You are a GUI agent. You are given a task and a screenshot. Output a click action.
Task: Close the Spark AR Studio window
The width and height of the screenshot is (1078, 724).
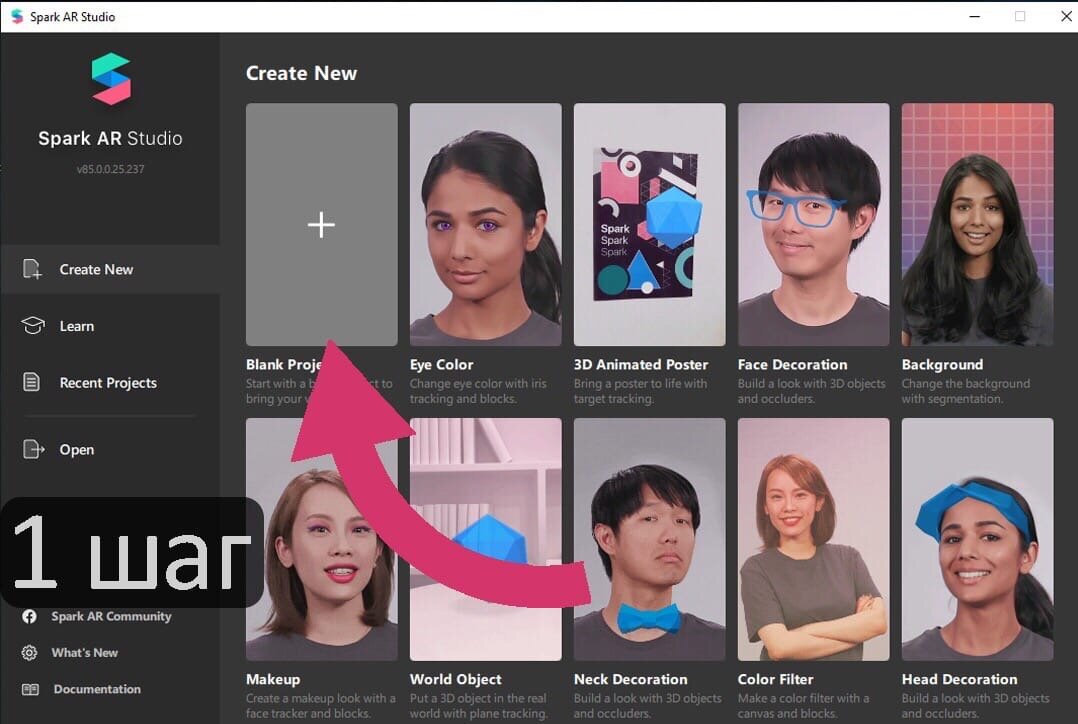tap(1066, 17)
